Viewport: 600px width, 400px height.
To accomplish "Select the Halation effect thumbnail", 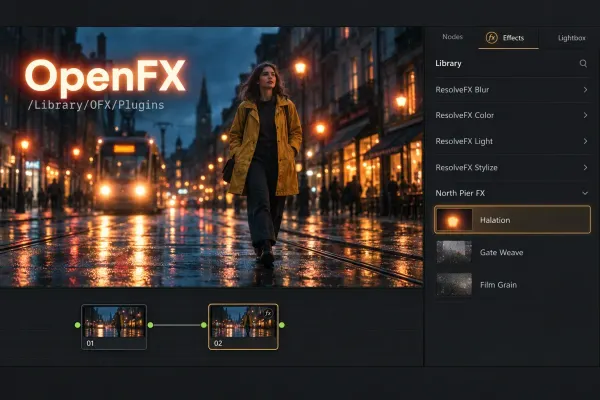I will [x=454, y=220].
